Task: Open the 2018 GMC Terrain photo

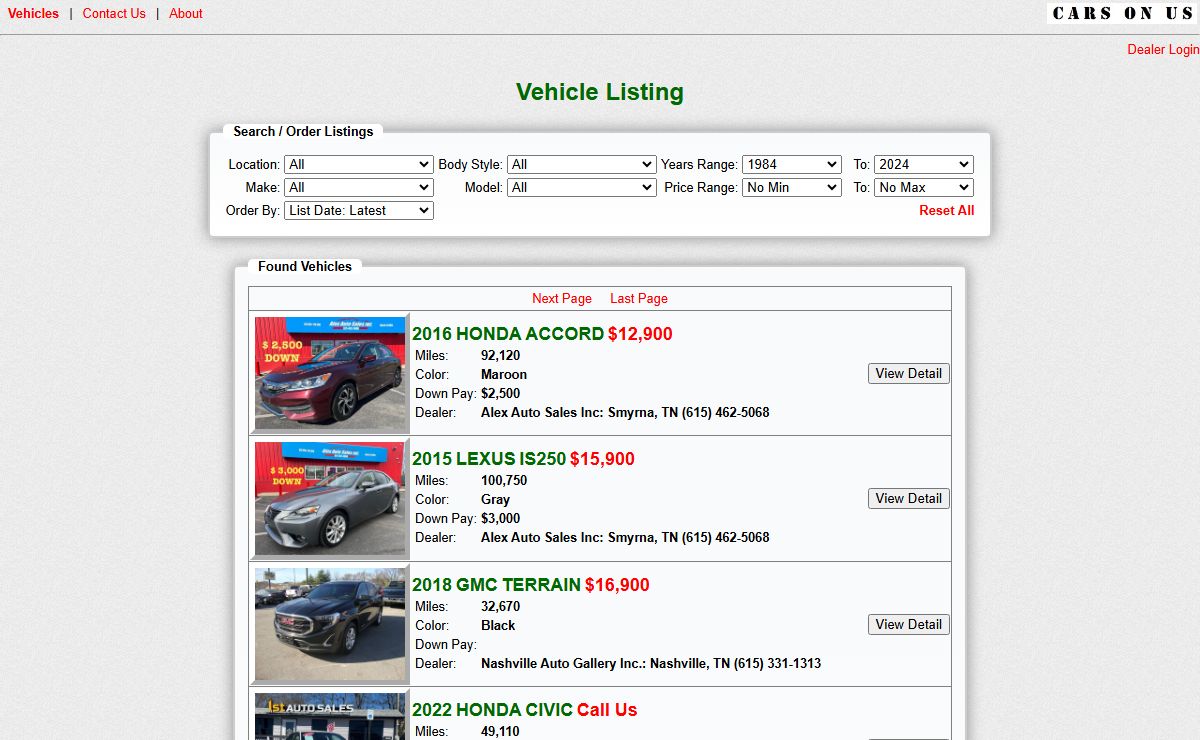Action: pos(331,624)
